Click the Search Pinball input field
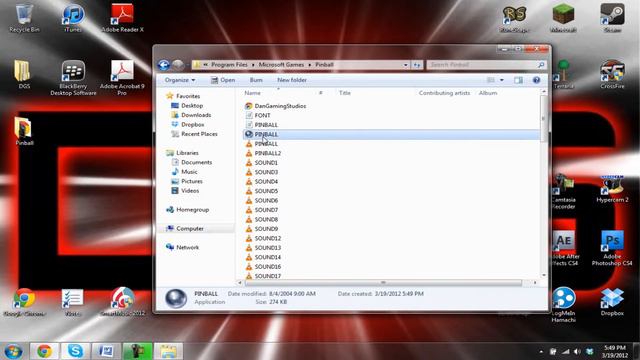Image resolution: width=640 pixels, height=360 pixels. pos(486,65)
